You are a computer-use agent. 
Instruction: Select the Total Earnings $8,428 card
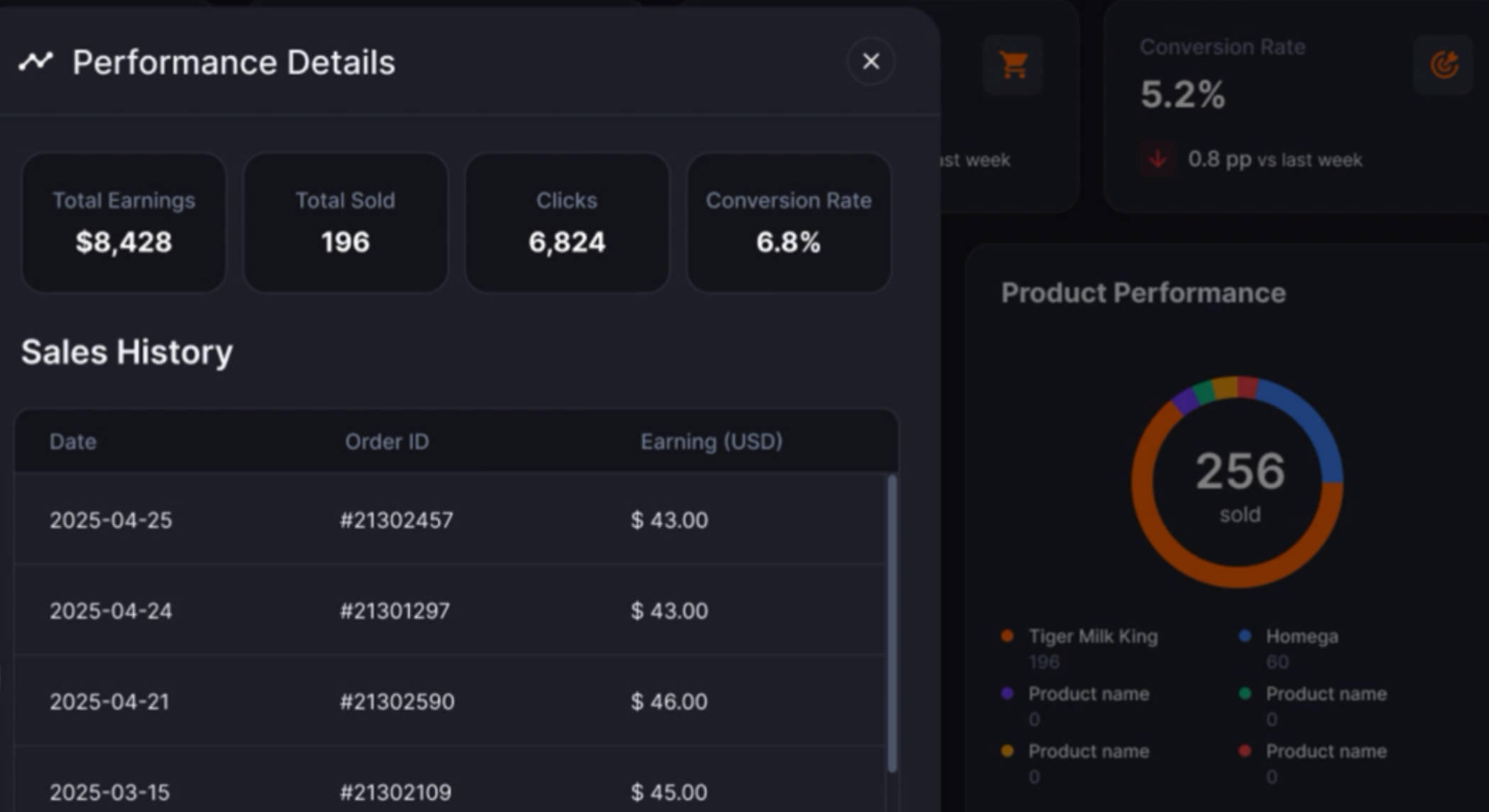[x=124, y=222]
